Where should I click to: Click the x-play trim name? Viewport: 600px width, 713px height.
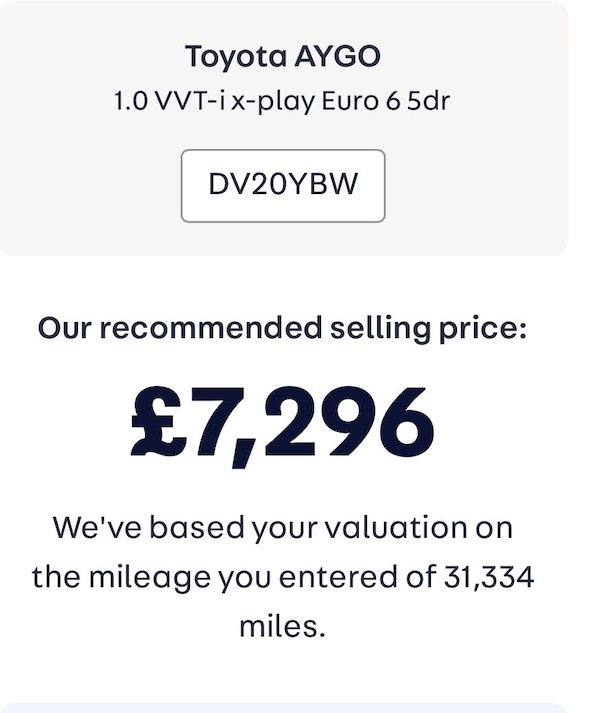(268, 102)
